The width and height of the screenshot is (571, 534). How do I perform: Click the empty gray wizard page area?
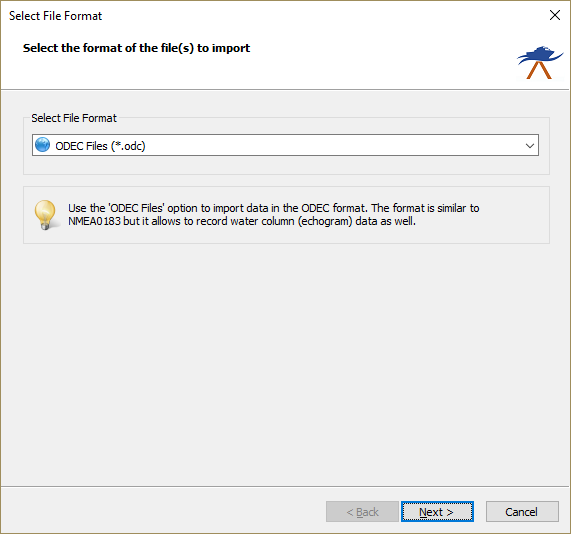285,364
